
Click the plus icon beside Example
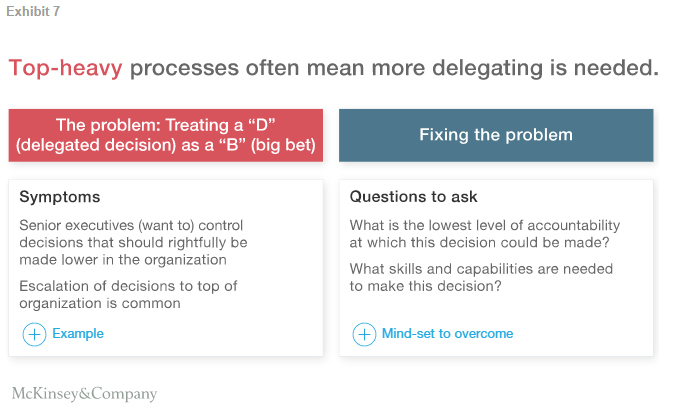click(x=34, y=334)
